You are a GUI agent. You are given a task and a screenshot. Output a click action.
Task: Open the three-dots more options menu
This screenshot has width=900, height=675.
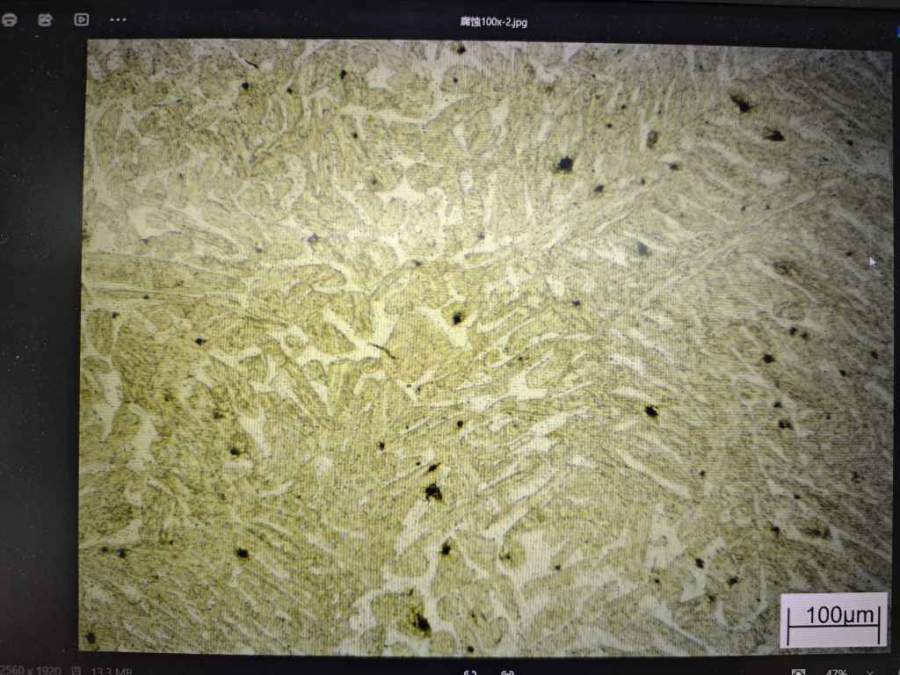(118, 20)
